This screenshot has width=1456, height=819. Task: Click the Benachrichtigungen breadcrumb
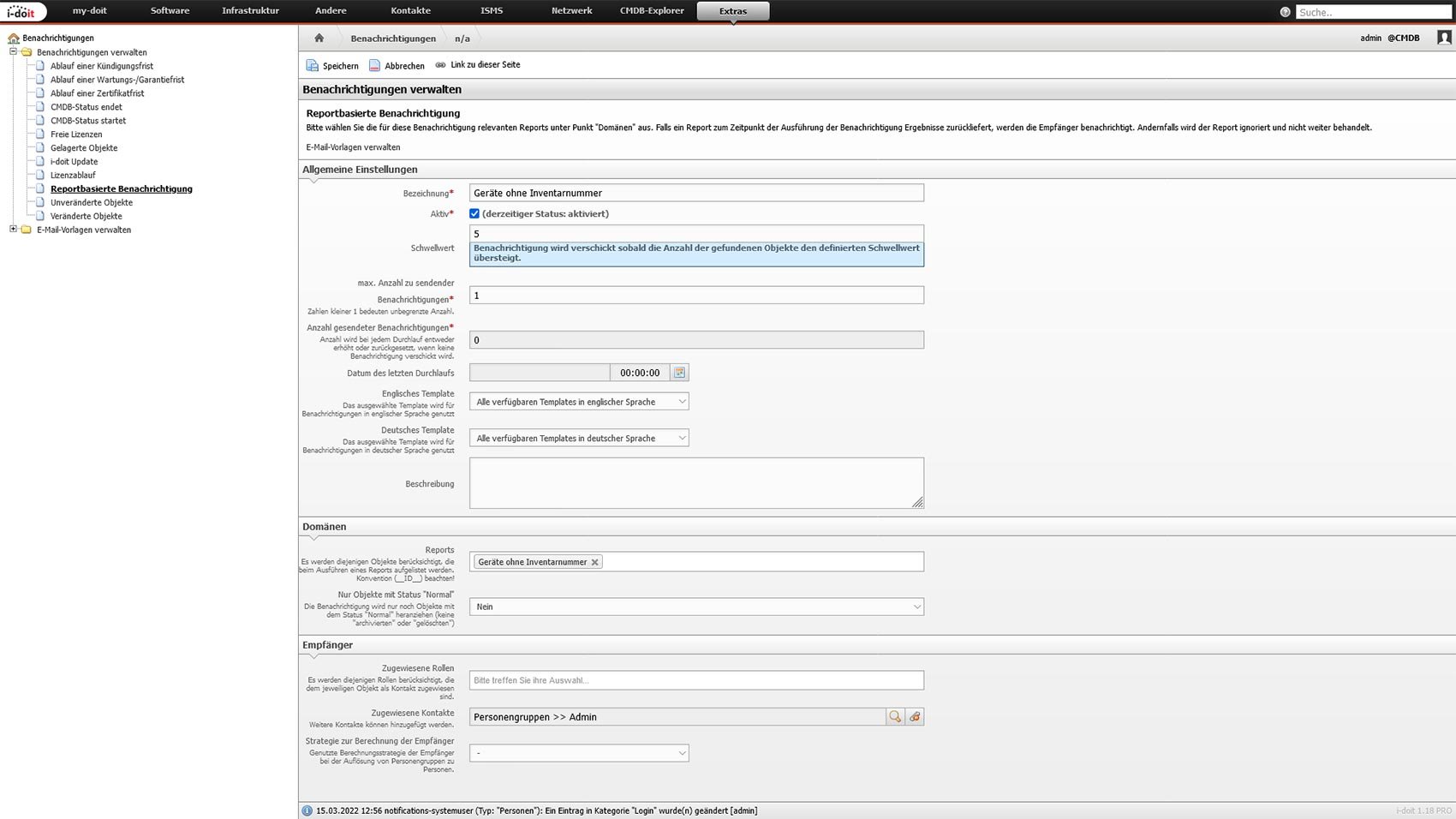coord(393,39)
